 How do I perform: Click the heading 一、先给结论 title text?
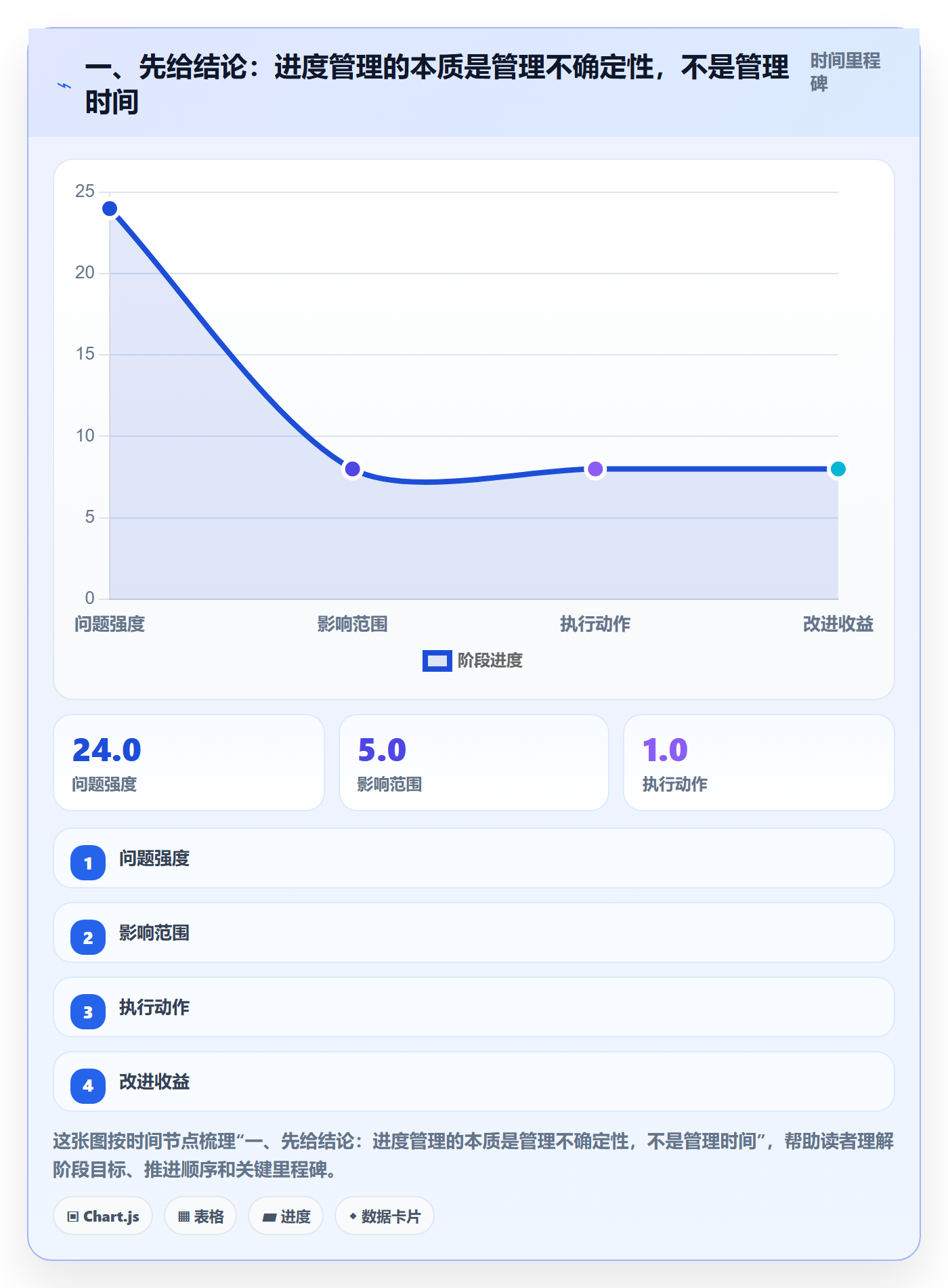pos(437,85)
